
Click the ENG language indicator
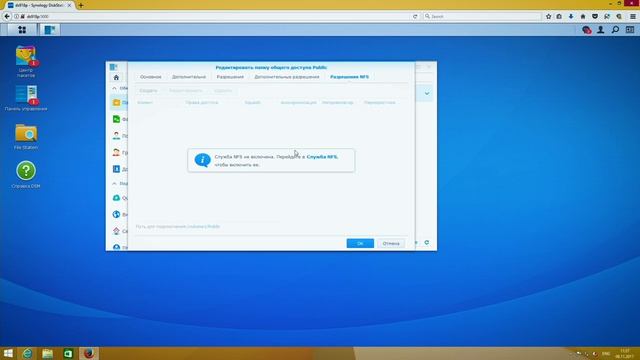(606, 353)
